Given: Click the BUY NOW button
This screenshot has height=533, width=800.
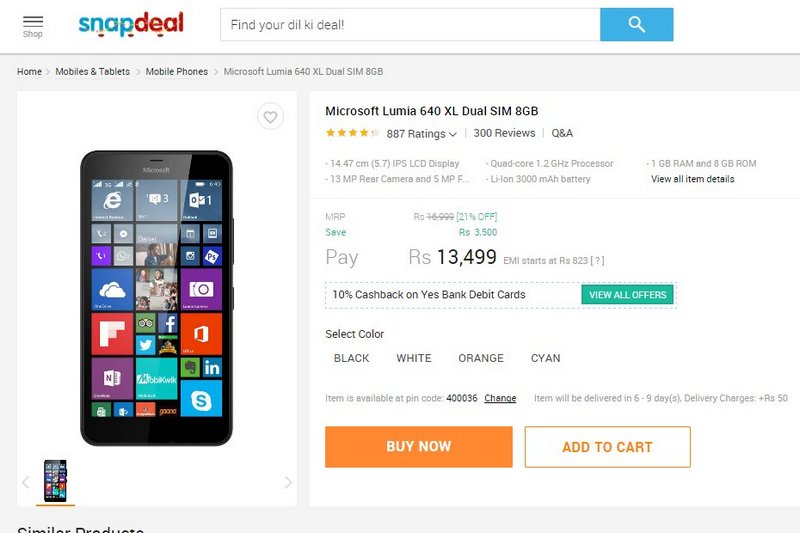Looking at the screenshot, I should (418, 447).
